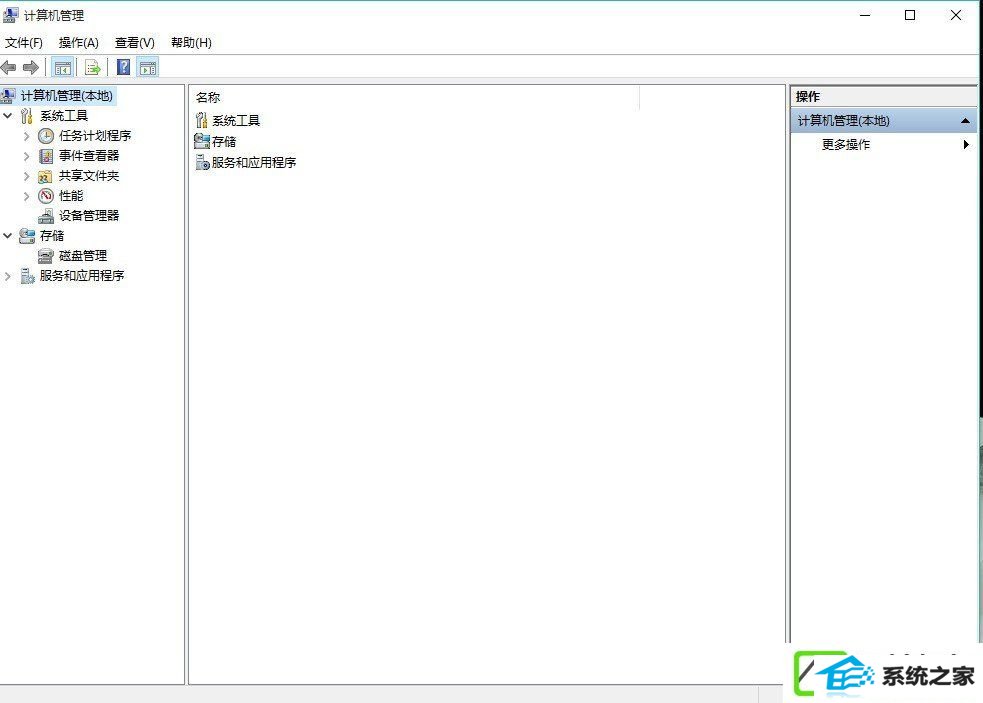Screen dimensions: 983x703
Task: Click the 存储 icon in tree
Action: pos(27,236)
